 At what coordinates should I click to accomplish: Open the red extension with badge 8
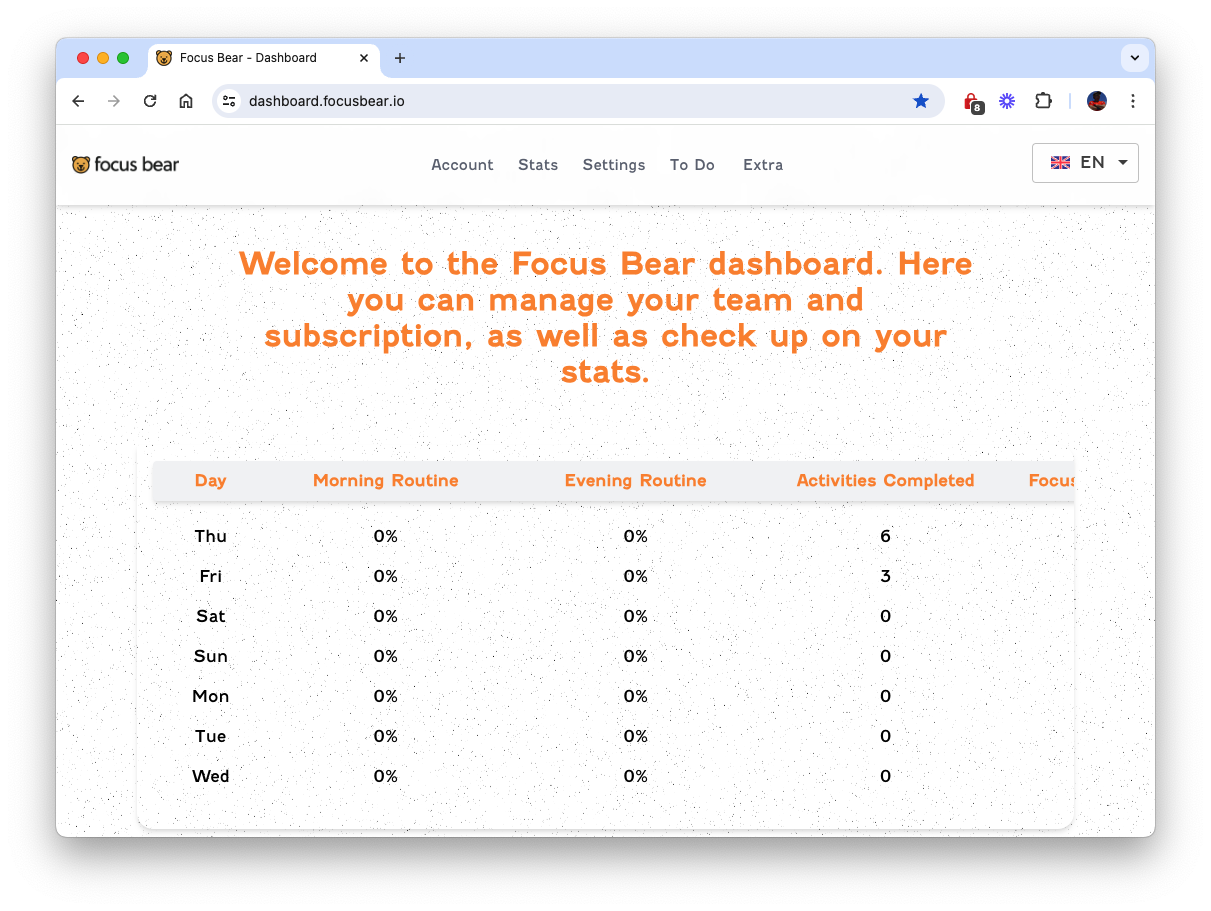pyautogui.click(x=972, y=102)
